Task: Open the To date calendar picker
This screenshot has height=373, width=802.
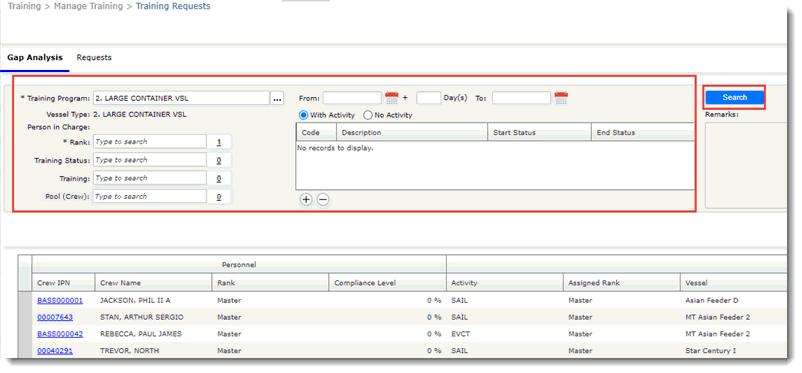Action: [561, 98]
